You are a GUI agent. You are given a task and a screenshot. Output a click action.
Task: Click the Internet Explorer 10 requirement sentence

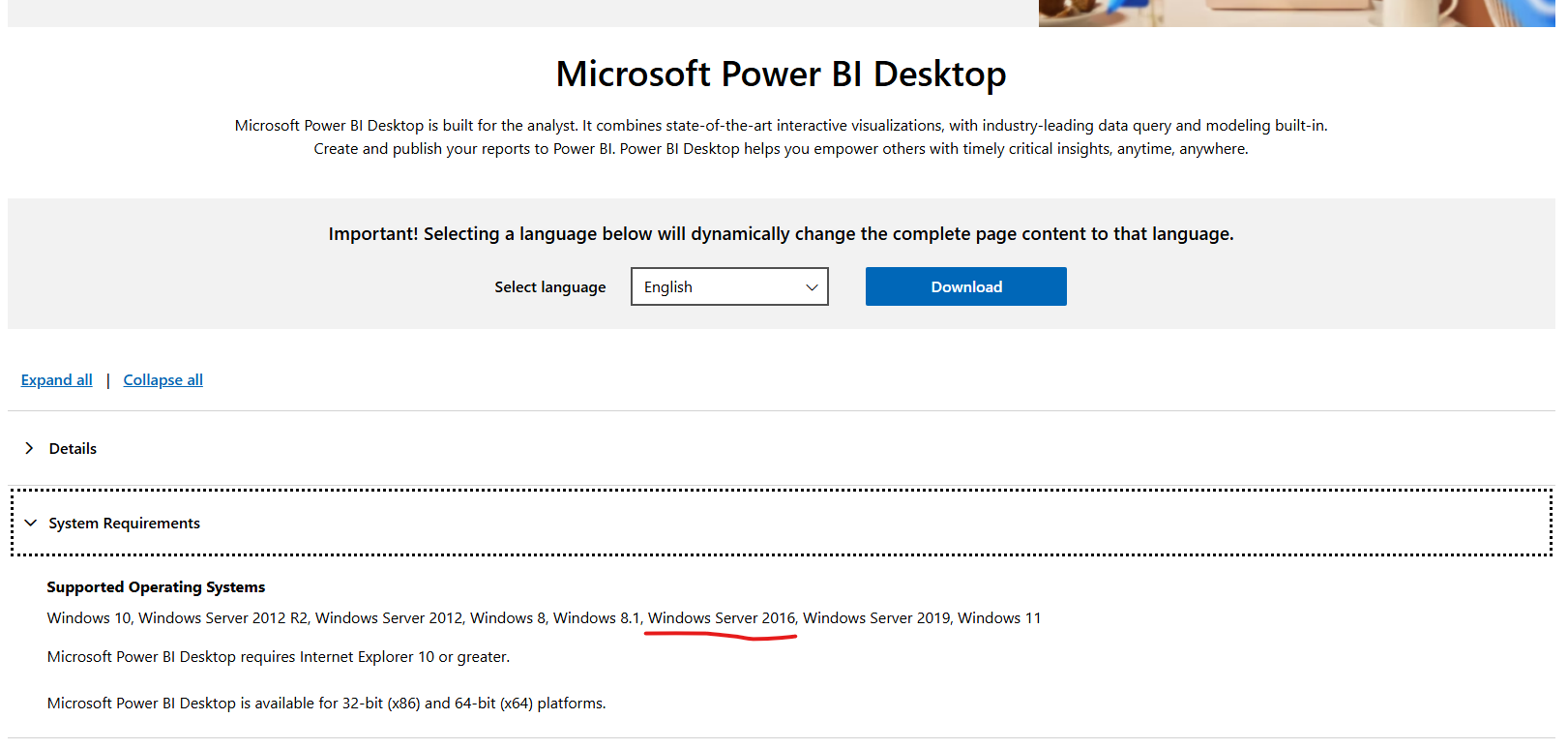pos(279,657)
